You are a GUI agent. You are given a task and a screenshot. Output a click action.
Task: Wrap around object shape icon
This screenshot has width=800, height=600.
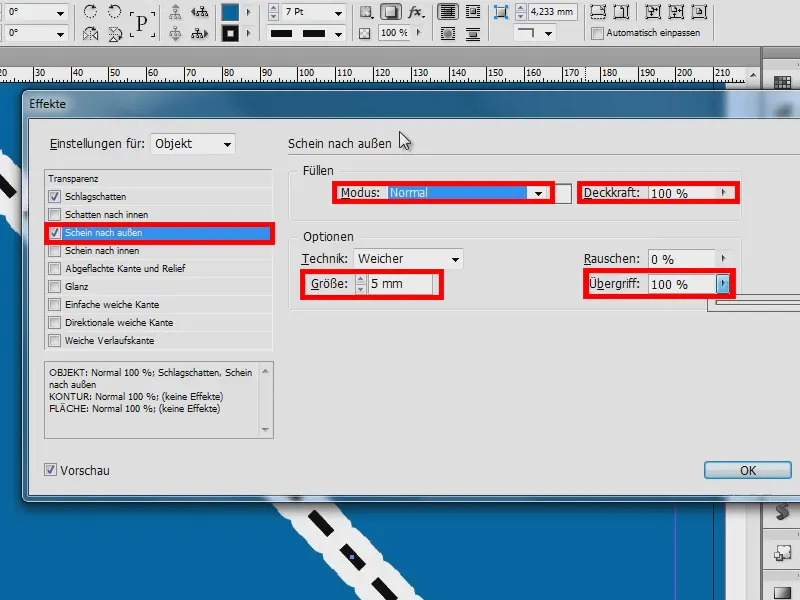pos(447,34)
